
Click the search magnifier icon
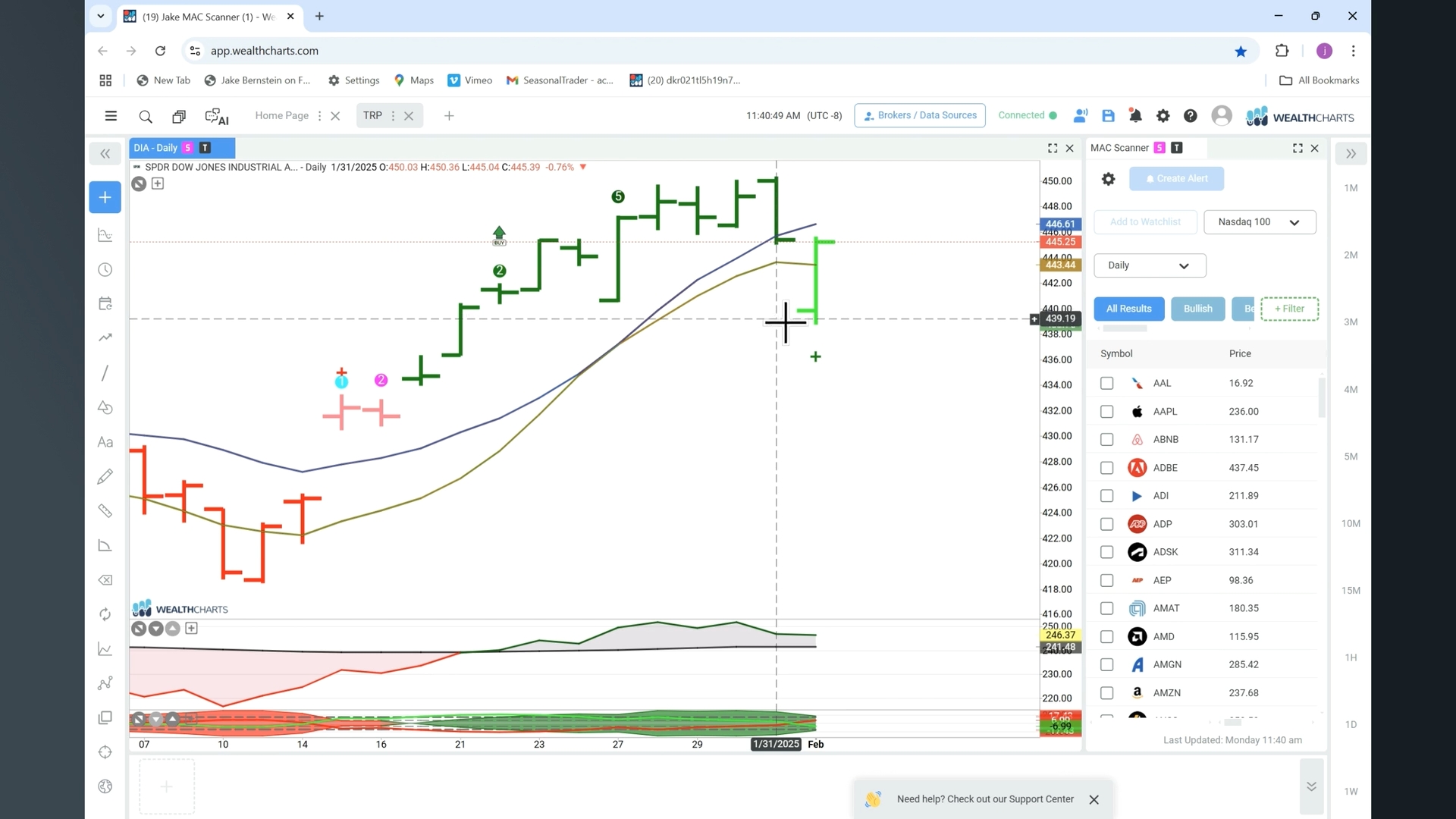tap(146, 116)
